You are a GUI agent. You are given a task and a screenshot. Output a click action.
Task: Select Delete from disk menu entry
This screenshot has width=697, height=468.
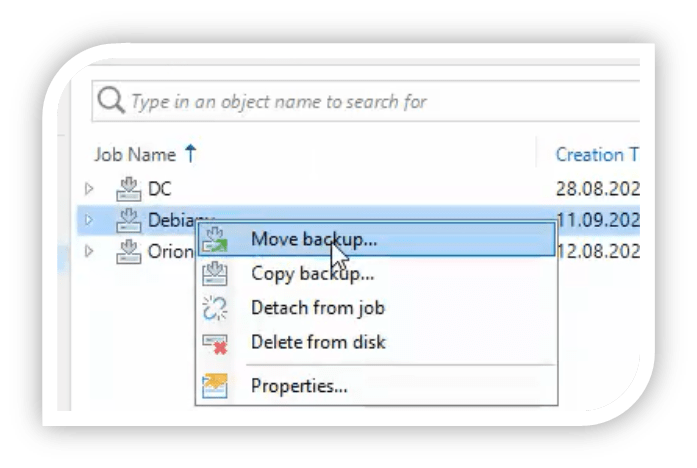coord(318,342)
